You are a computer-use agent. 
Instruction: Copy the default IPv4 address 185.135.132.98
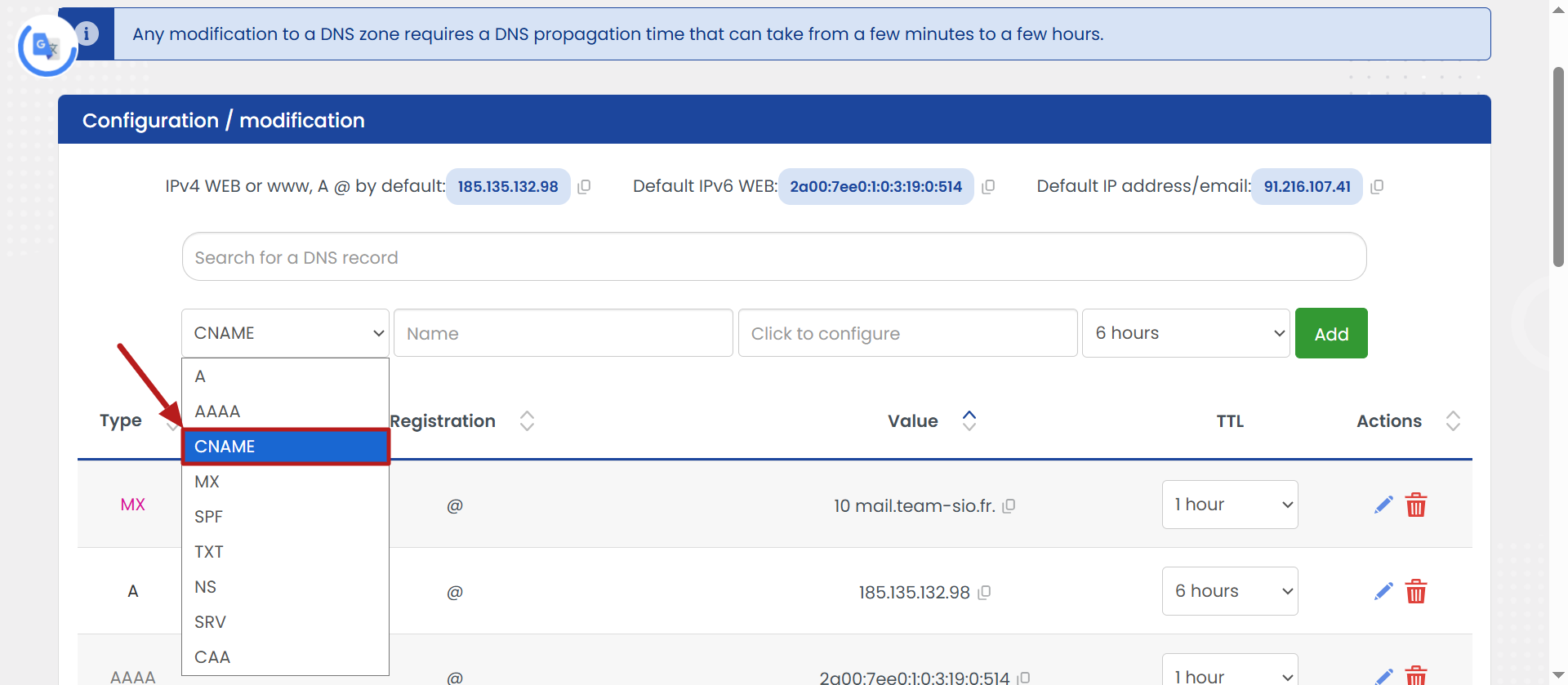click(584, 187)
